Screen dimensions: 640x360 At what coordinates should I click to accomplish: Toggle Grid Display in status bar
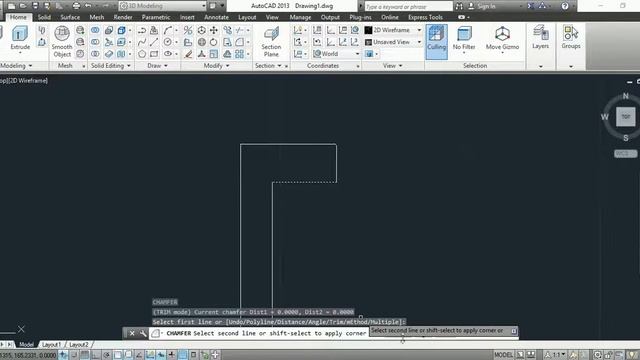84,355
